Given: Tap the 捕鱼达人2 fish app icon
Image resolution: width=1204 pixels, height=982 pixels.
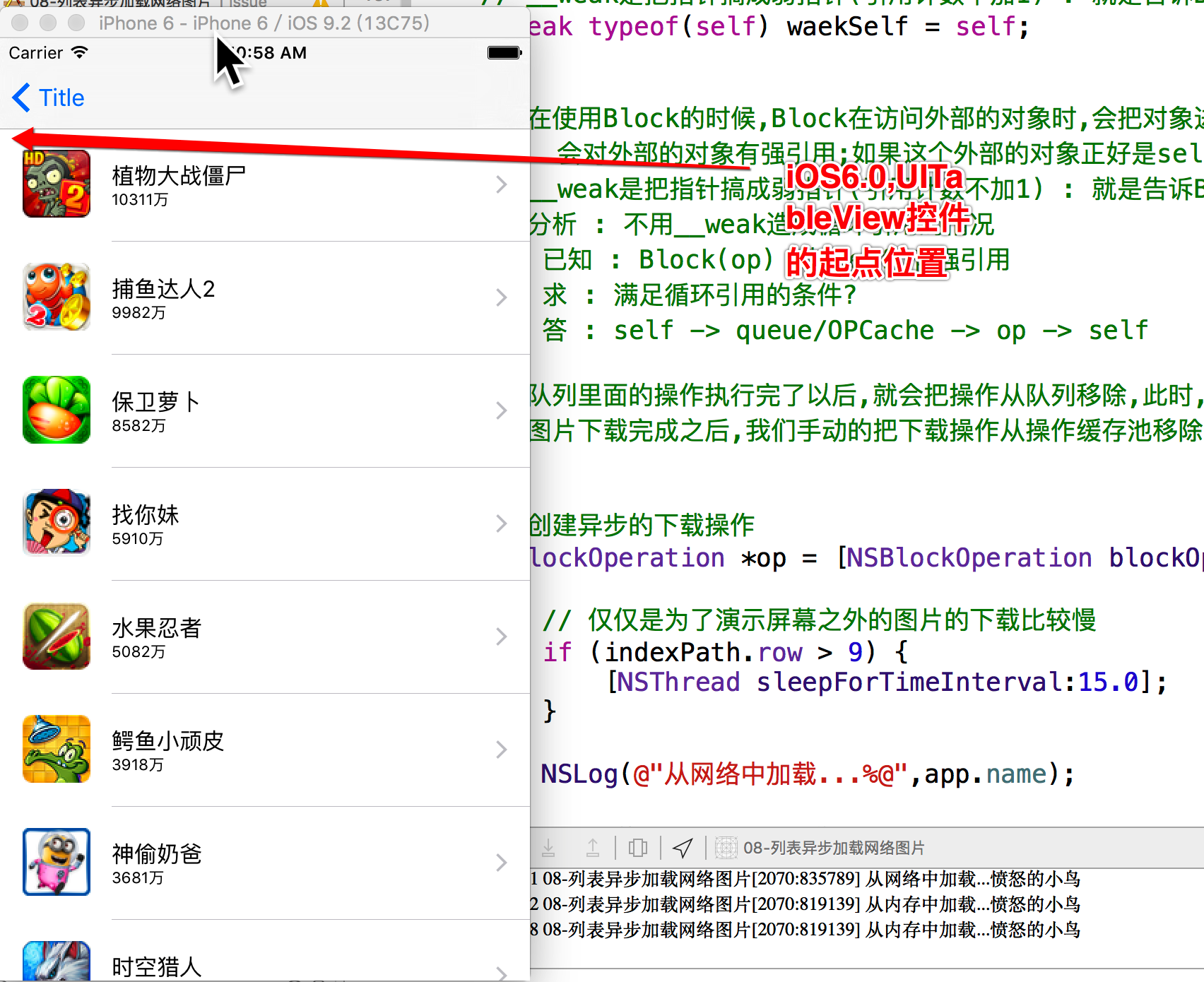Looking at the screenshot, I should click(57, 297).
